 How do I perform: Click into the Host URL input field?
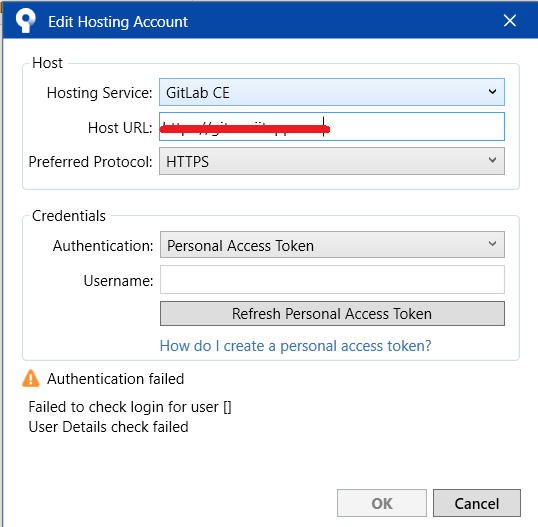point(332,127)
